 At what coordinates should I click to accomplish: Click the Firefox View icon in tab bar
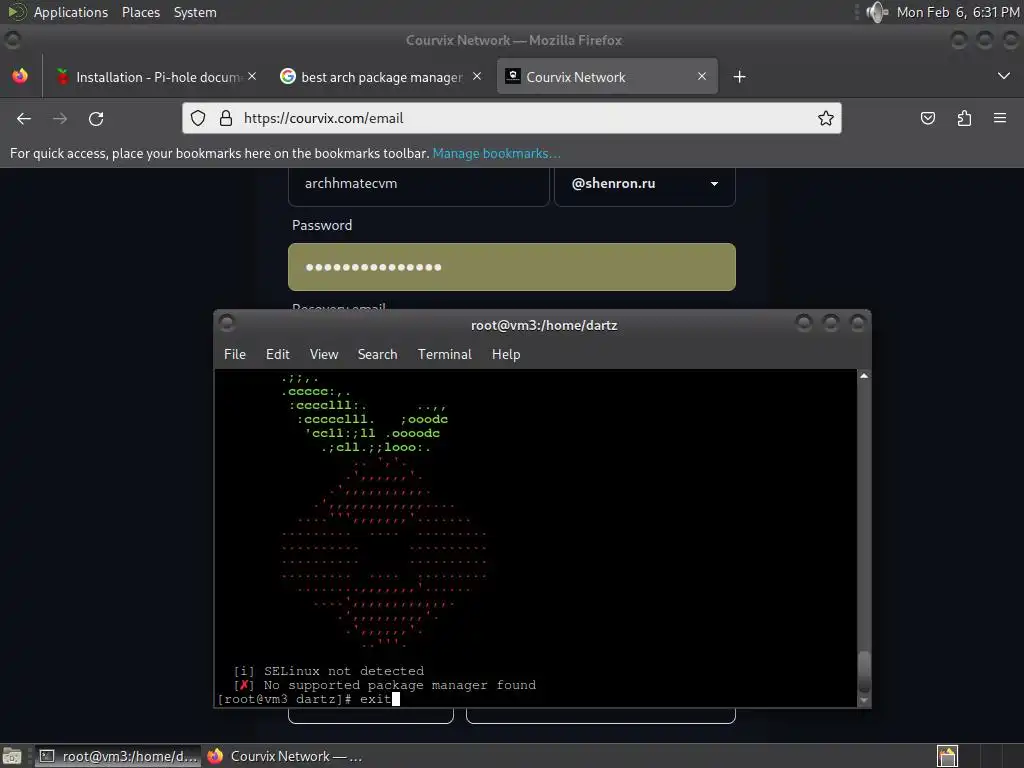pyautogui.click(x=20, y=76)
